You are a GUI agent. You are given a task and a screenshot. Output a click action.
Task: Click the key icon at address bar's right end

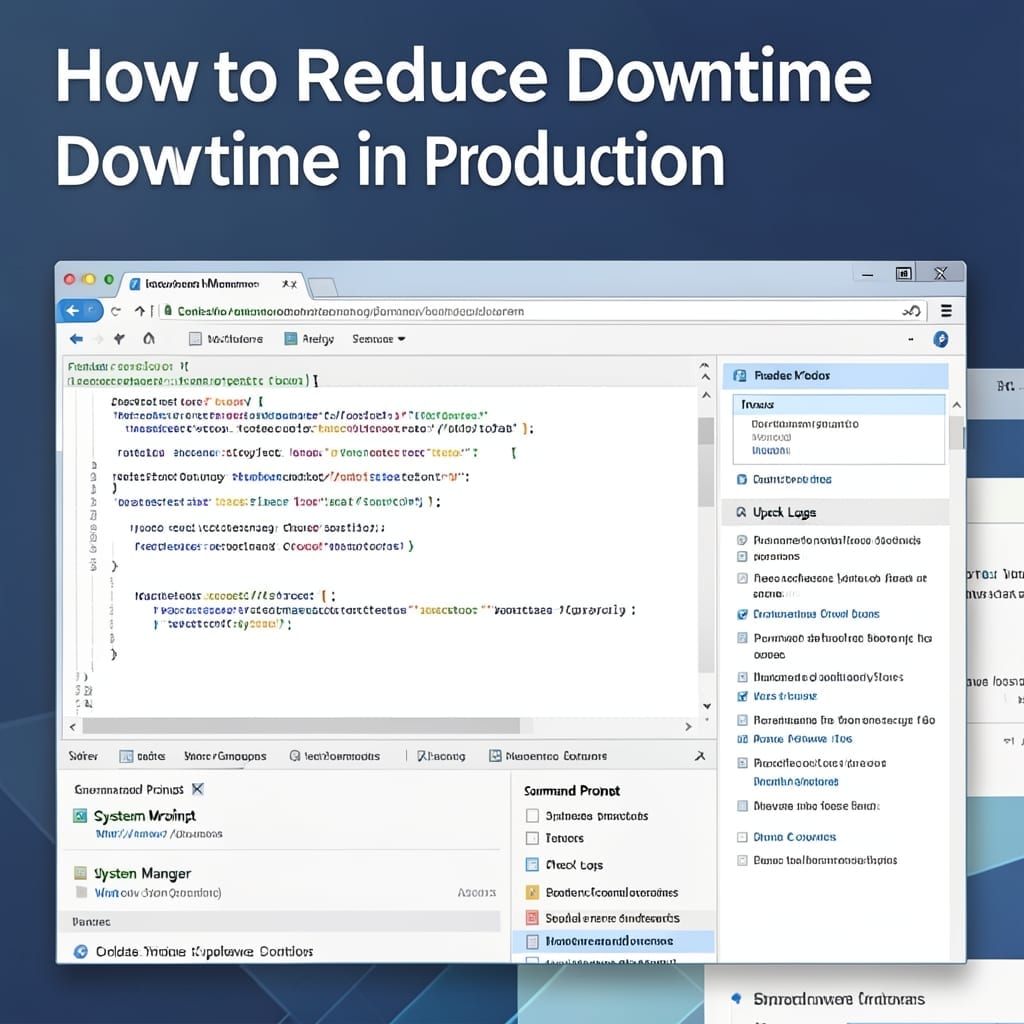[912, 312]
